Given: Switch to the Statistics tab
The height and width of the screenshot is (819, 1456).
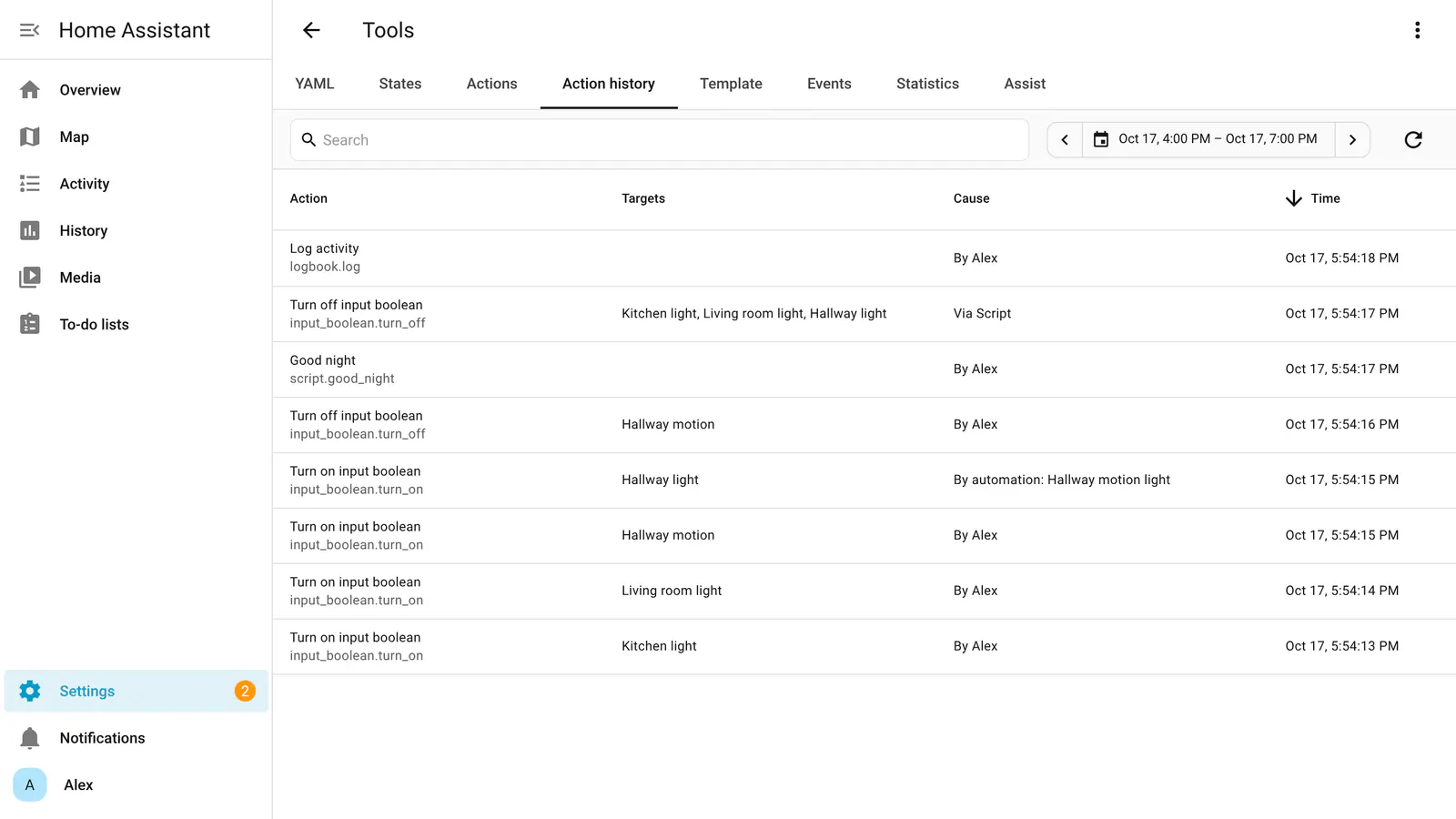Looking at the screenshot, I should click(x=927, y=84).
